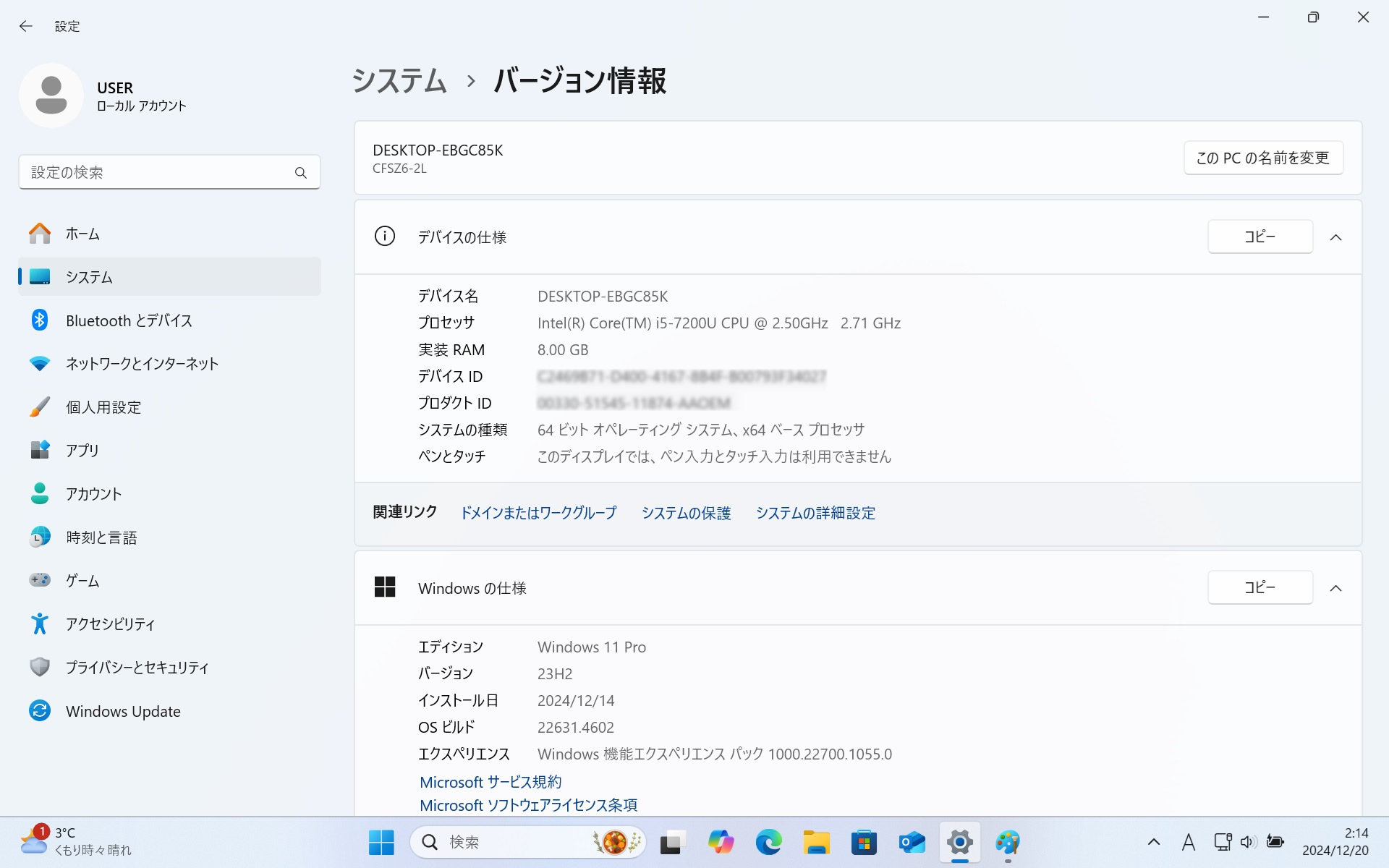
Task: Click the version value 23H2
Action: coord(555,674)
